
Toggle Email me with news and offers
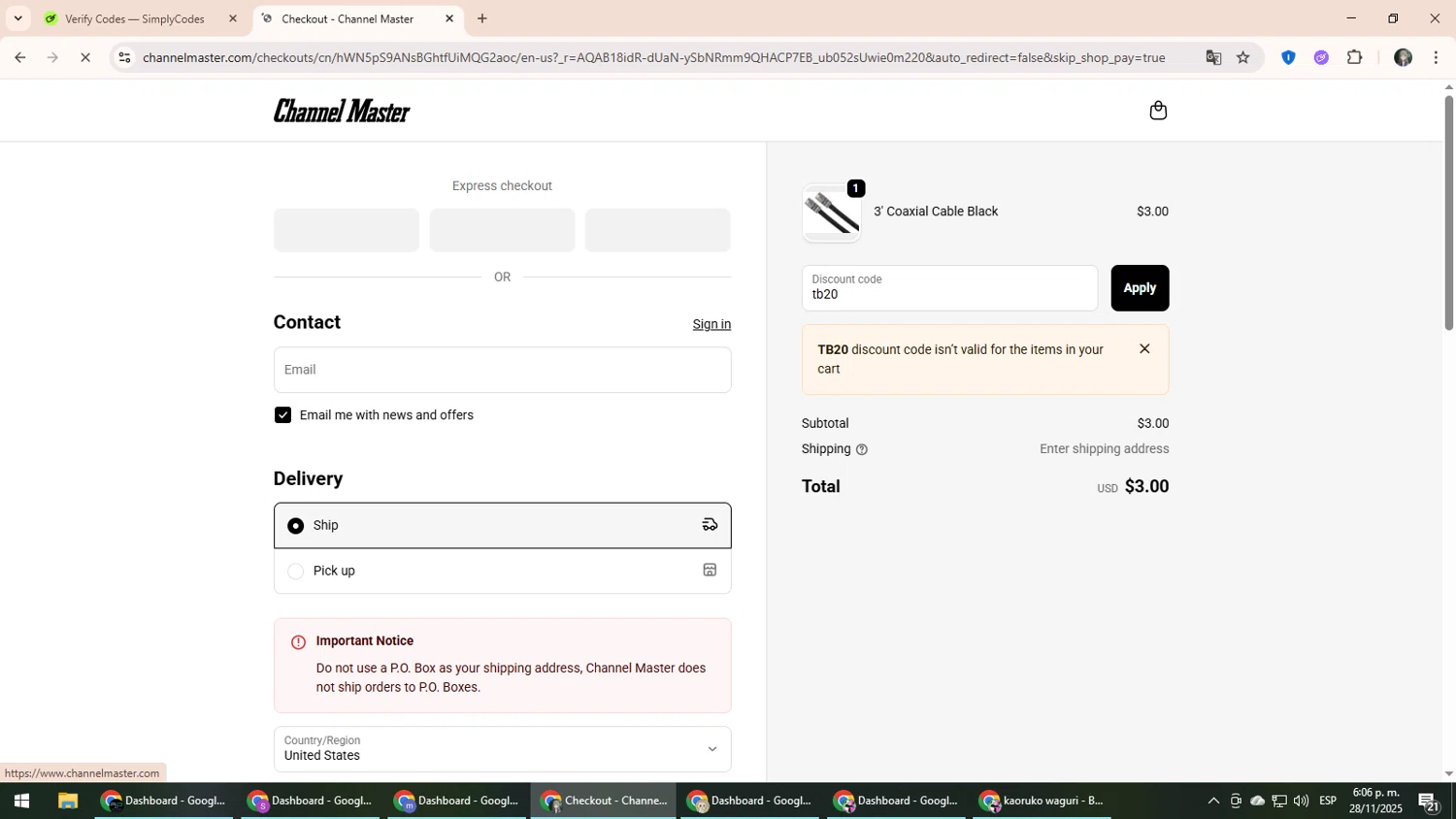(282, 415)
